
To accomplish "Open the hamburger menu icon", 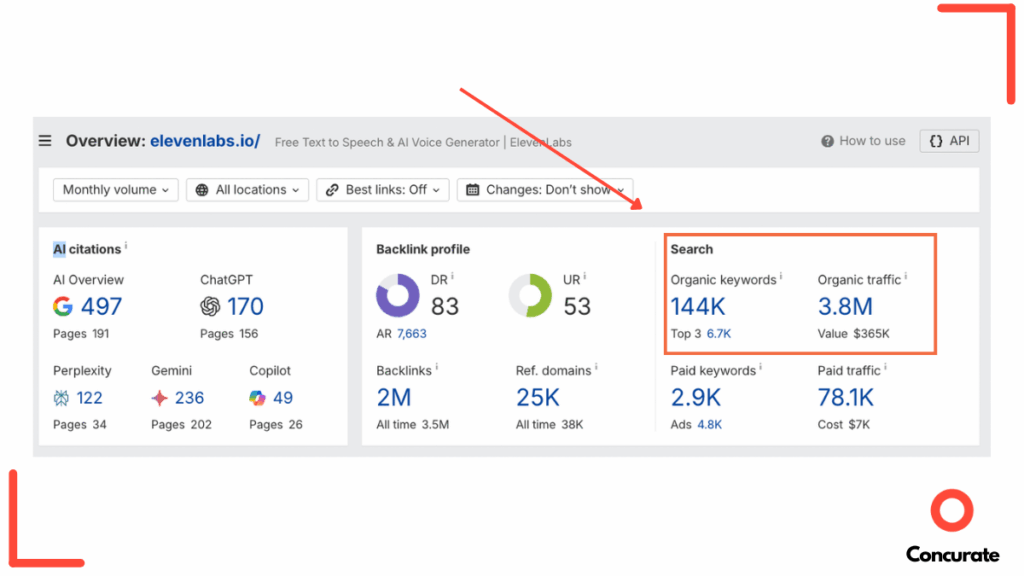I will 45,141.
